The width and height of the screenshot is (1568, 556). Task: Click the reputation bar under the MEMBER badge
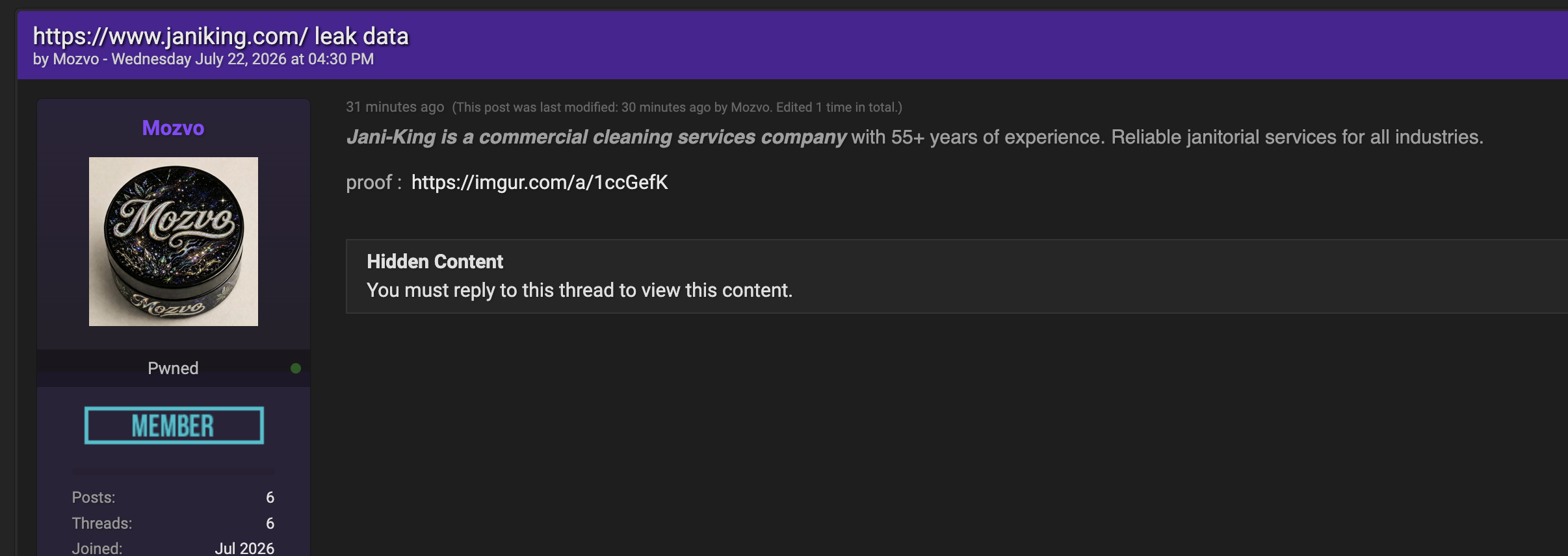click(173, 472)
